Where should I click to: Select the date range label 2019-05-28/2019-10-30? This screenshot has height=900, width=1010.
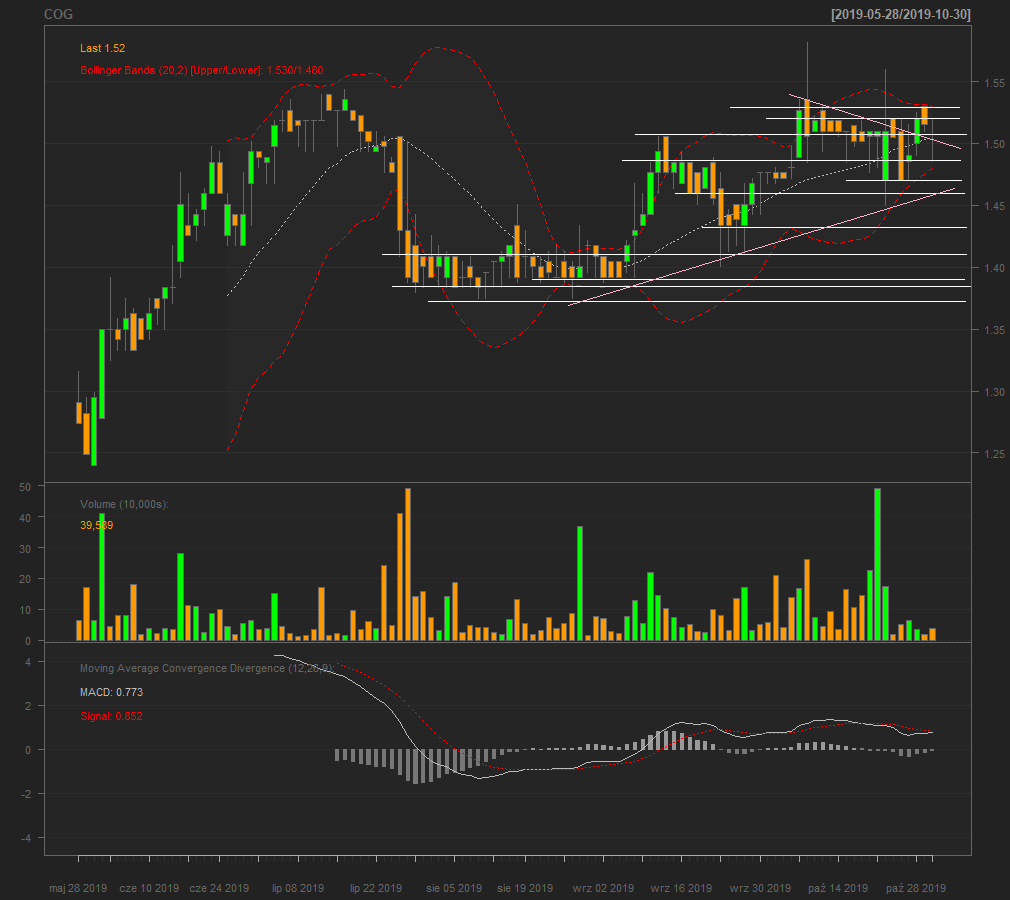901,14
